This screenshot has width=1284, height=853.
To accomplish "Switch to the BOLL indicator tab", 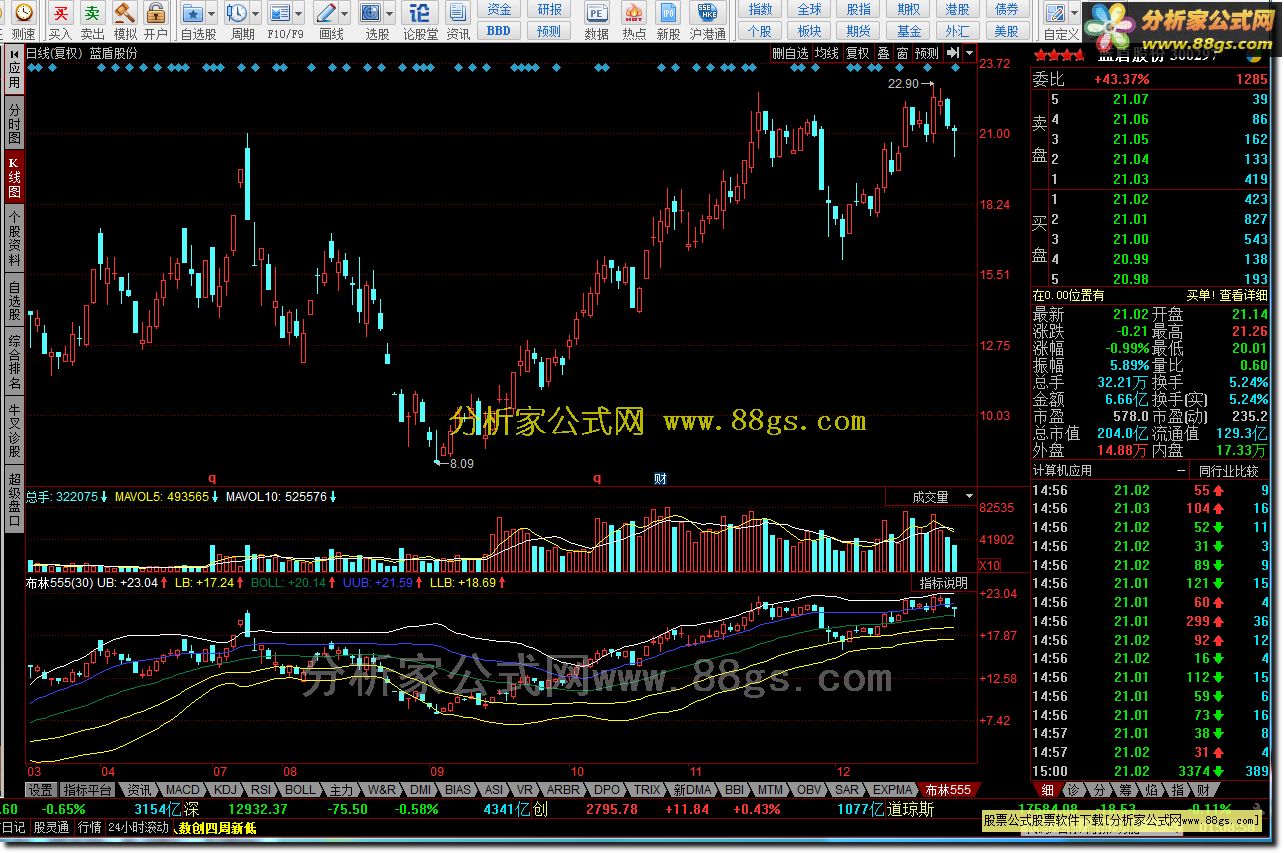I will pyautogui.click(x=300, y=790).
